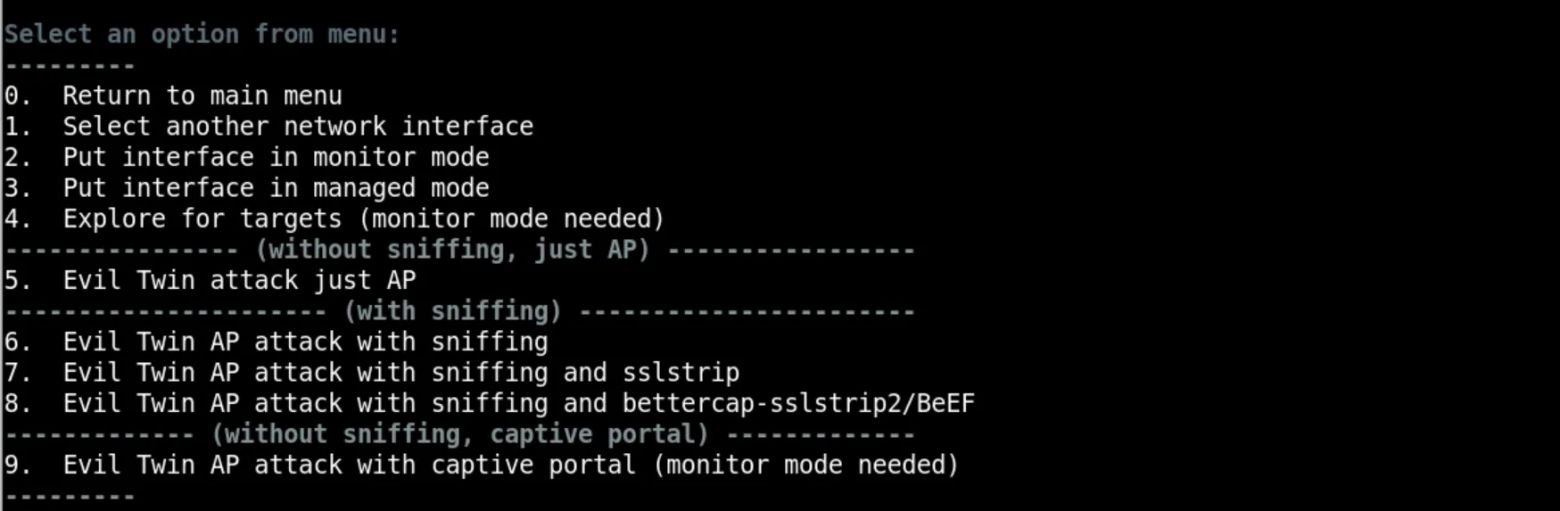Choose Put interface in managed mode line
Viewport: 1560px width, 511px height.
click(x=275, y=188)
